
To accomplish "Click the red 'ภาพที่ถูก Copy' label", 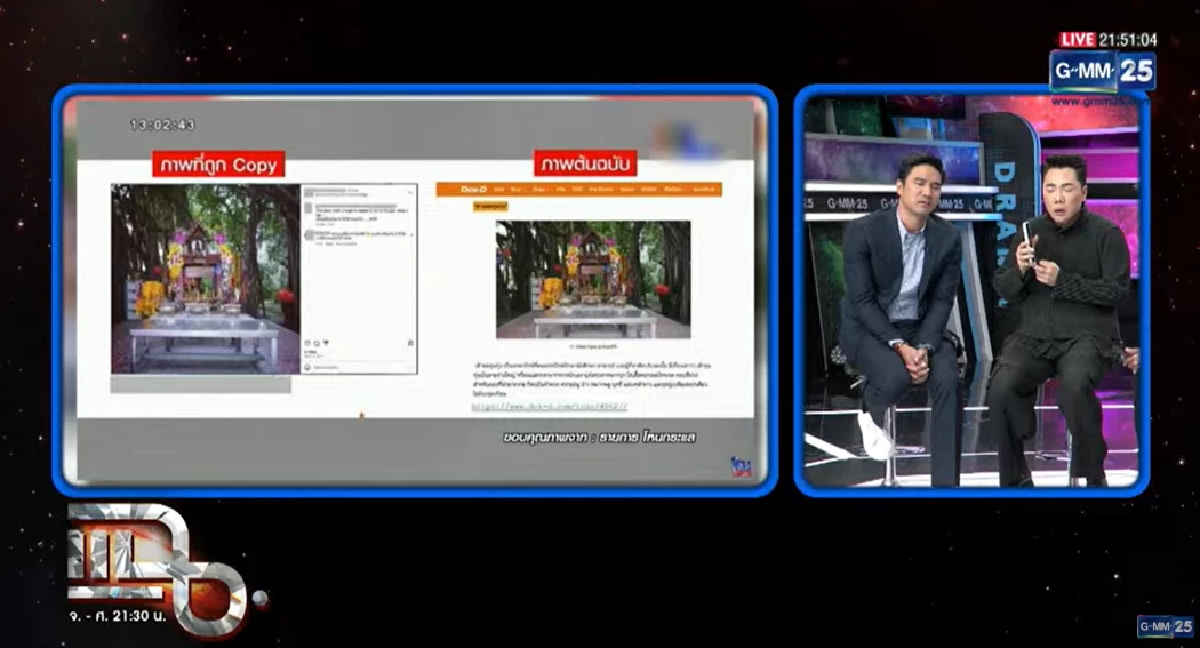I will [x=219, y=164].
